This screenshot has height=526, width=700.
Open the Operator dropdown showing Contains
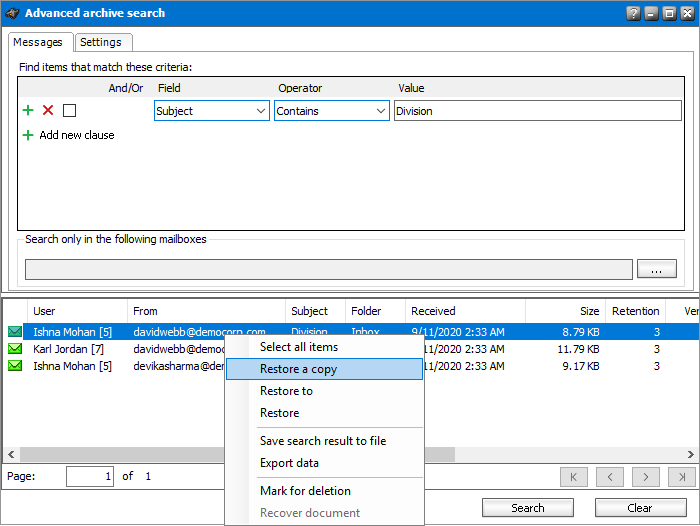332,111
